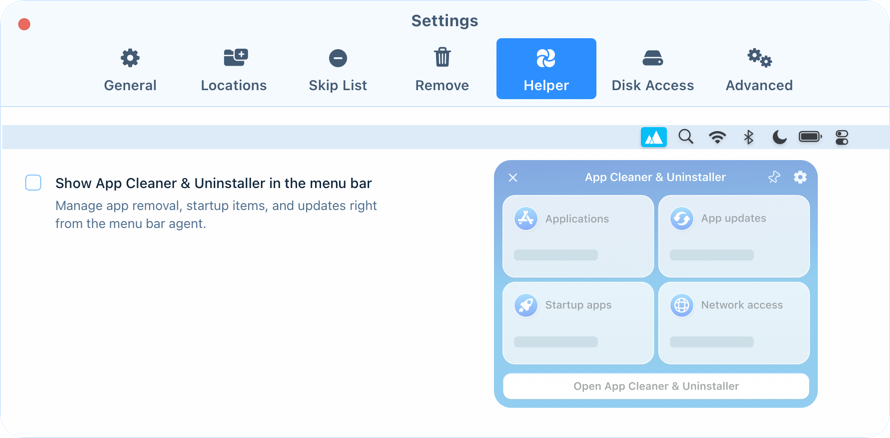Click the battery icon in preview bar
Screen dimensions: 890x438
(x=810, y=137)
